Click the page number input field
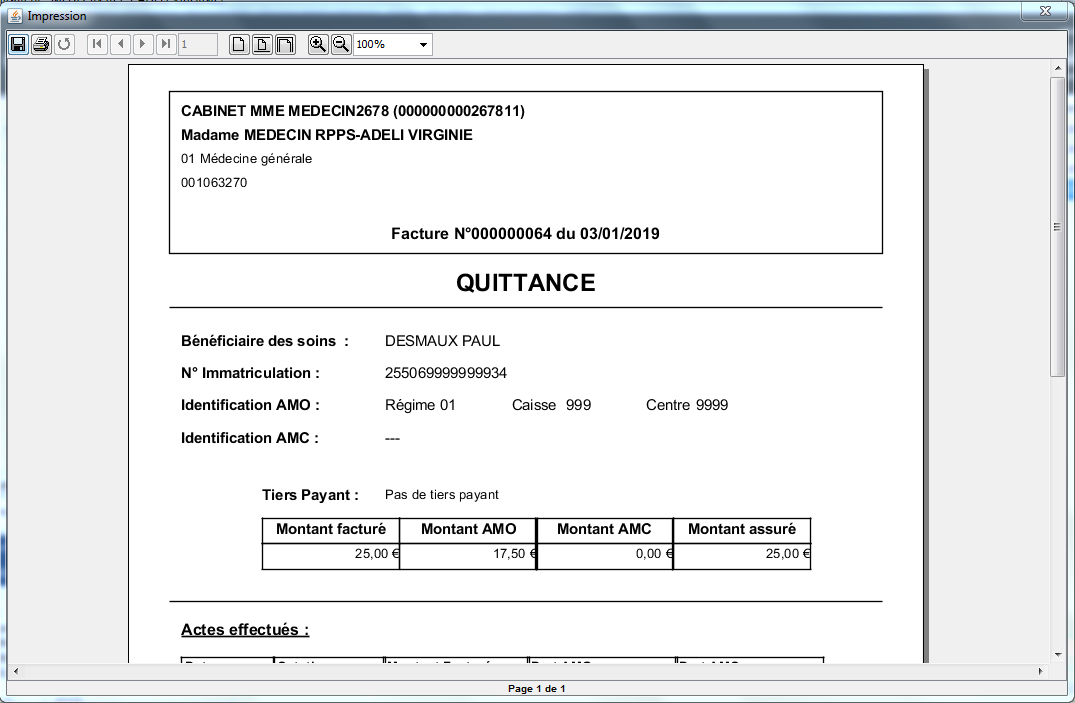1075x703 pixels. point(197,44)
